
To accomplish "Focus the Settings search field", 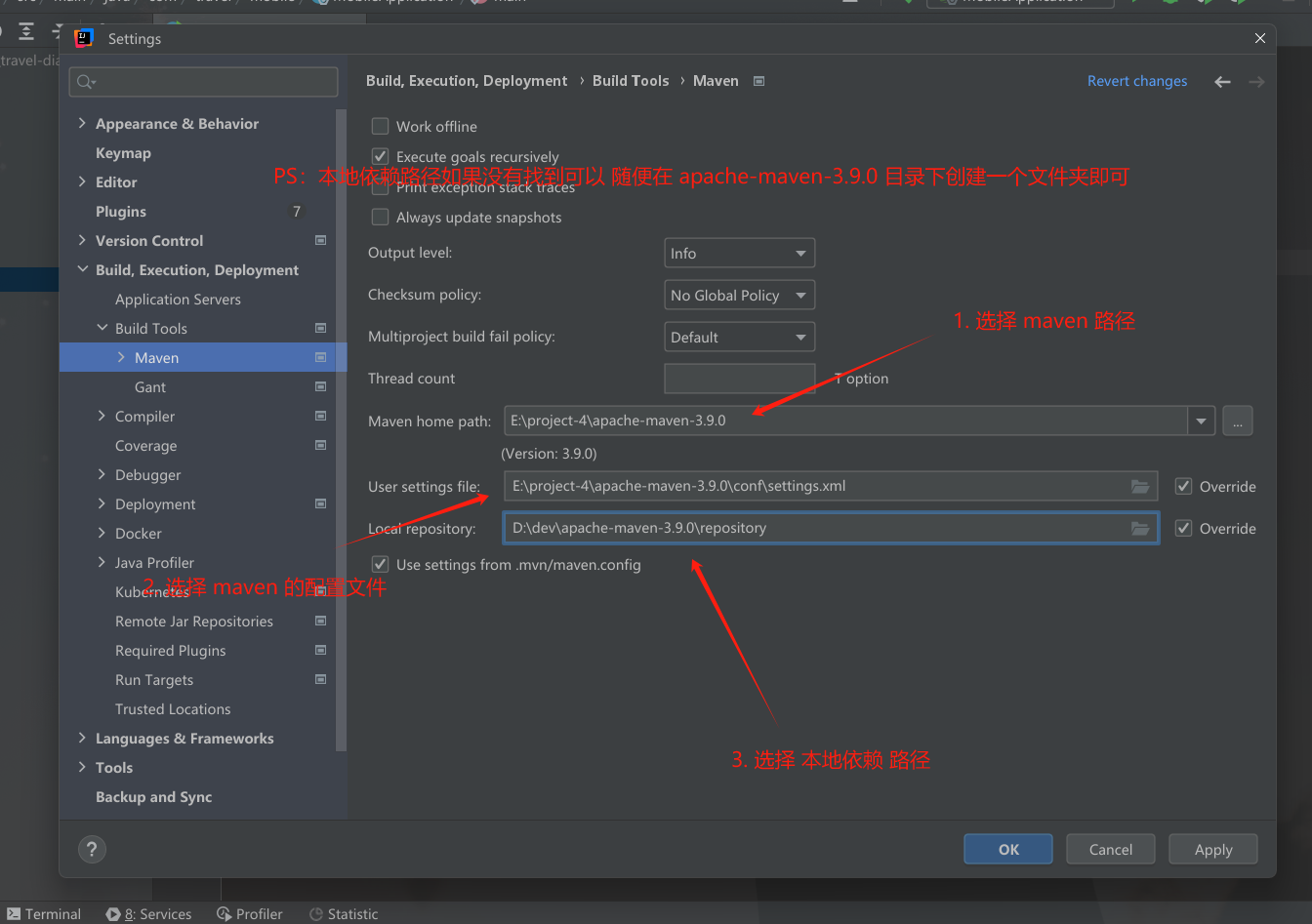I will (204, 82).
